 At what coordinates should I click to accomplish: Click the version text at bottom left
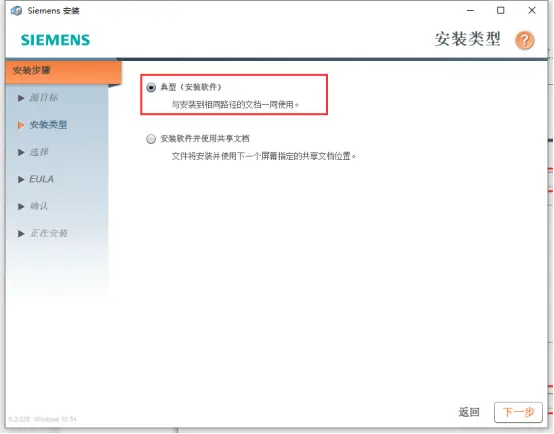[42, 419]
